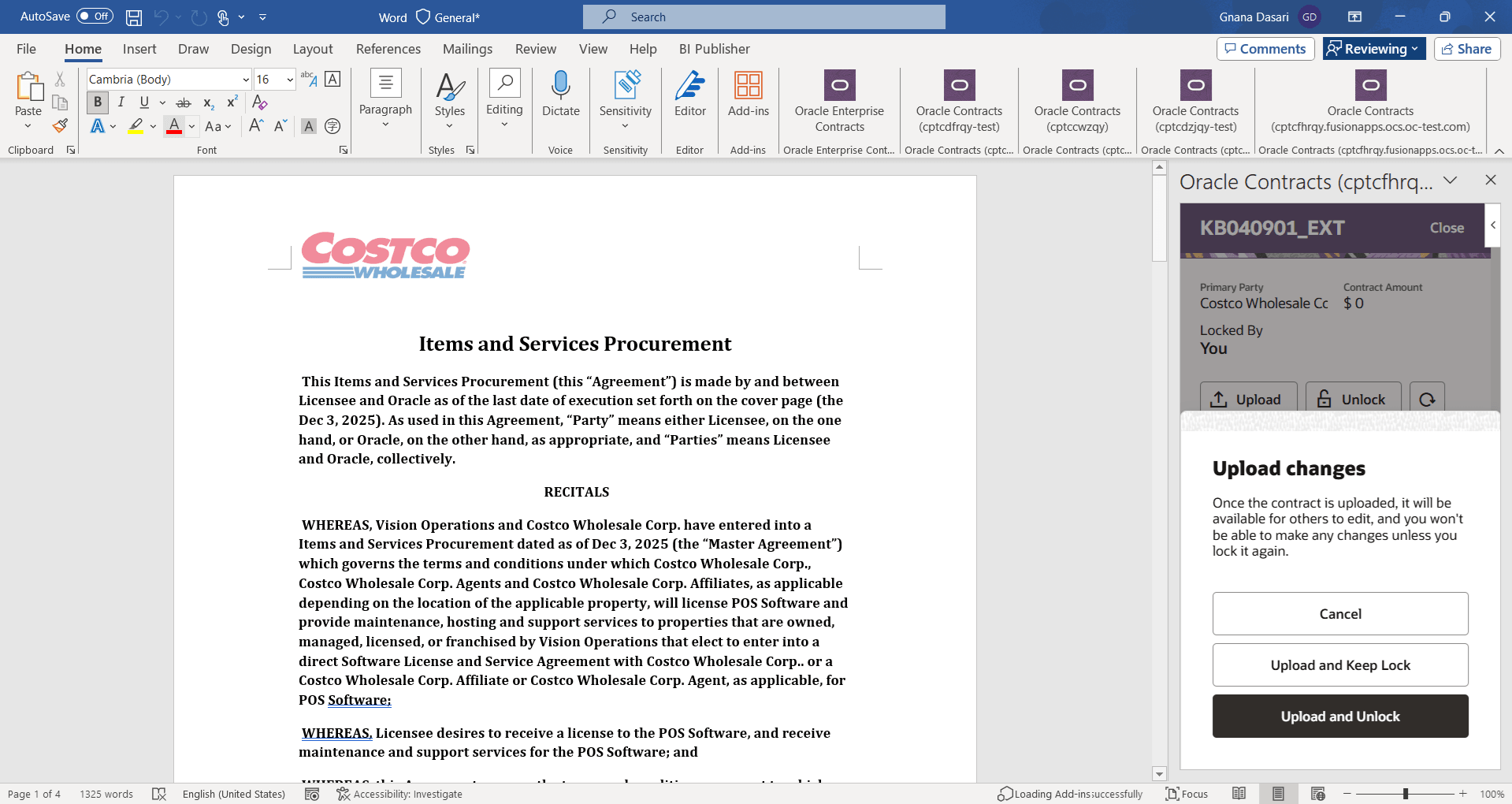Toggle Focus mode in status bar
The width and height of the screenshot is (1512, 804).
1187,794
